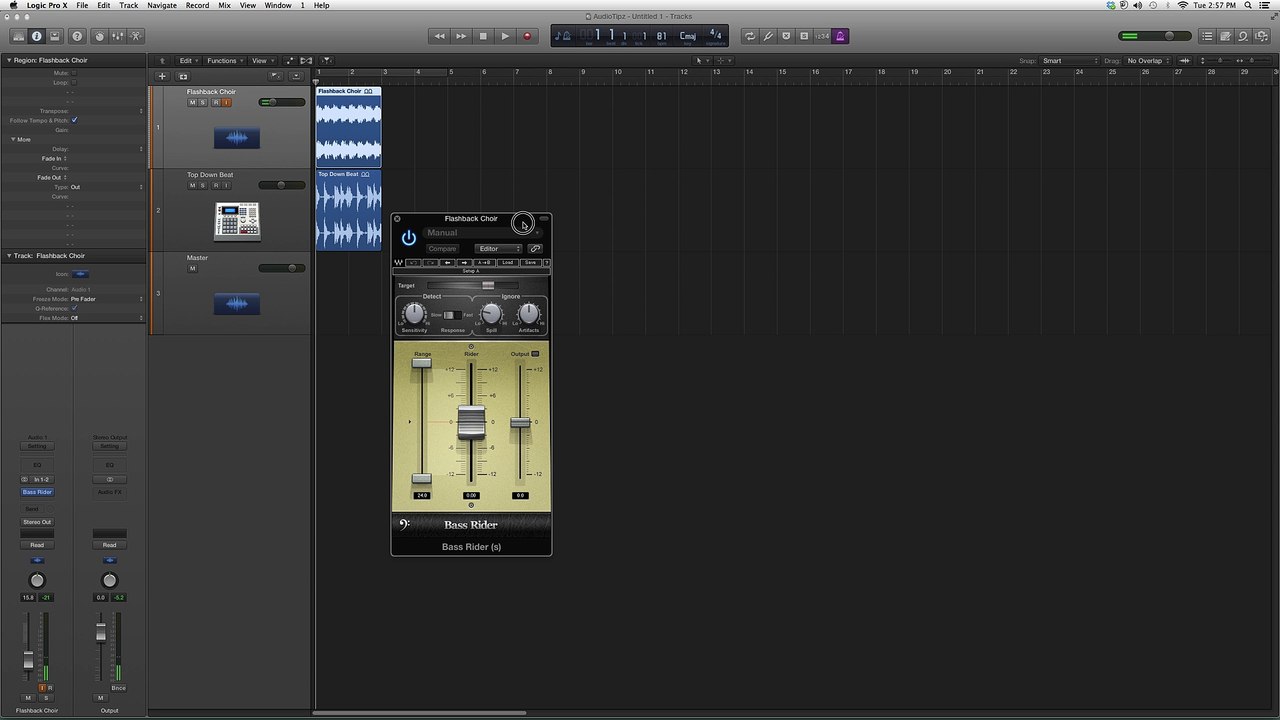The height and width of the screenshot is (720, 1280).
Task: Toggle Cycle mode button
Action: pyautogui.click(x=749, y=36)
